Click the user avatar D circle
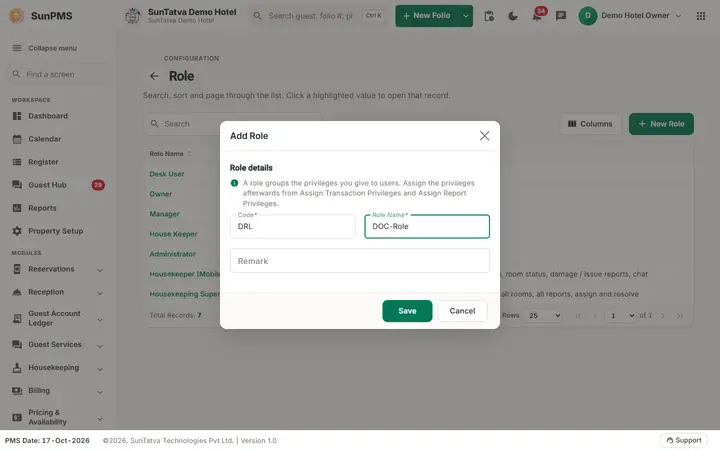Image resolution: width=720 pixels, height=450 pixels. [x=587, y=16]
